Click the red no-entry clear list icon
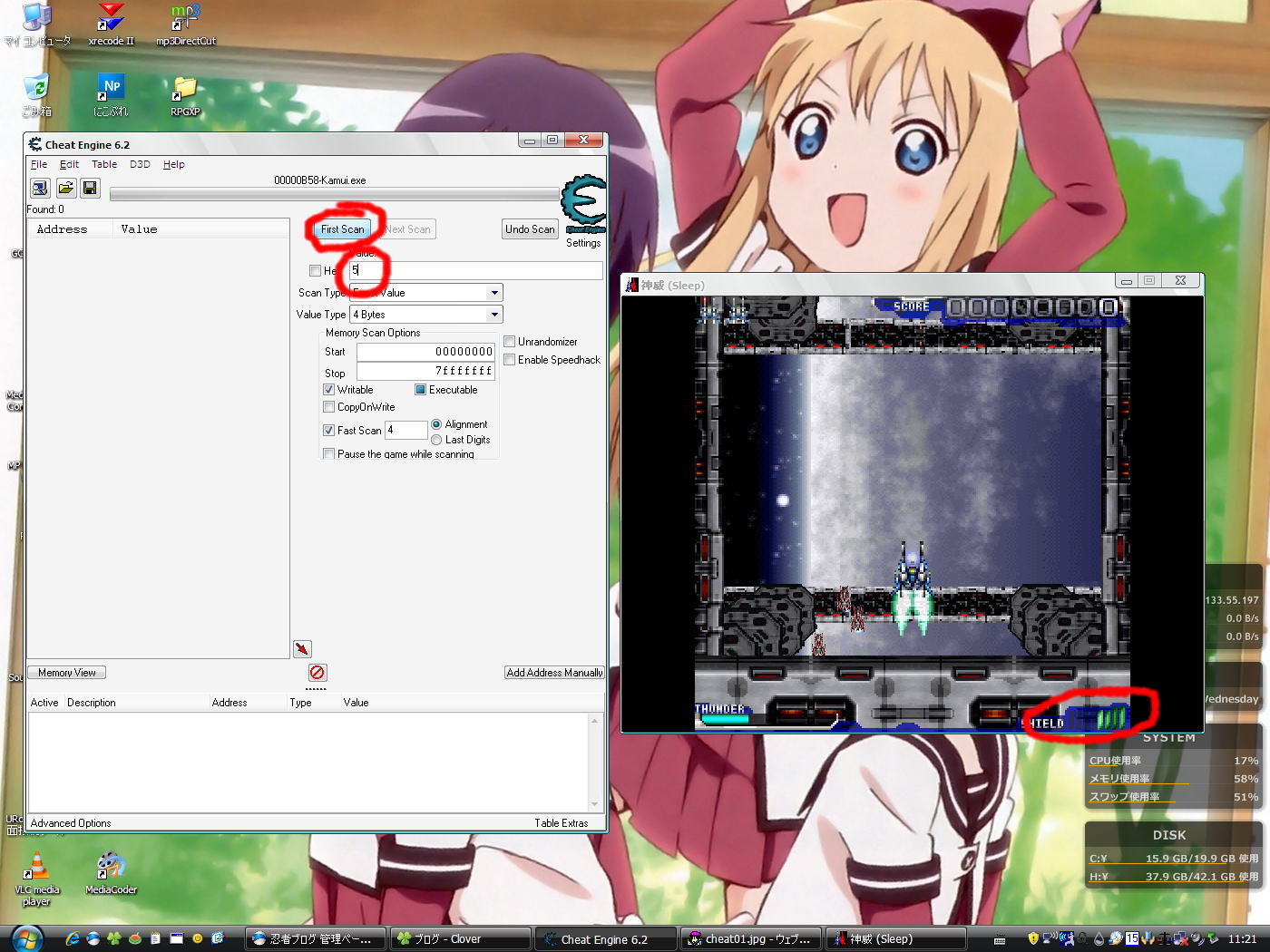Screen dimensions: 1270x952 click(317, 672)
